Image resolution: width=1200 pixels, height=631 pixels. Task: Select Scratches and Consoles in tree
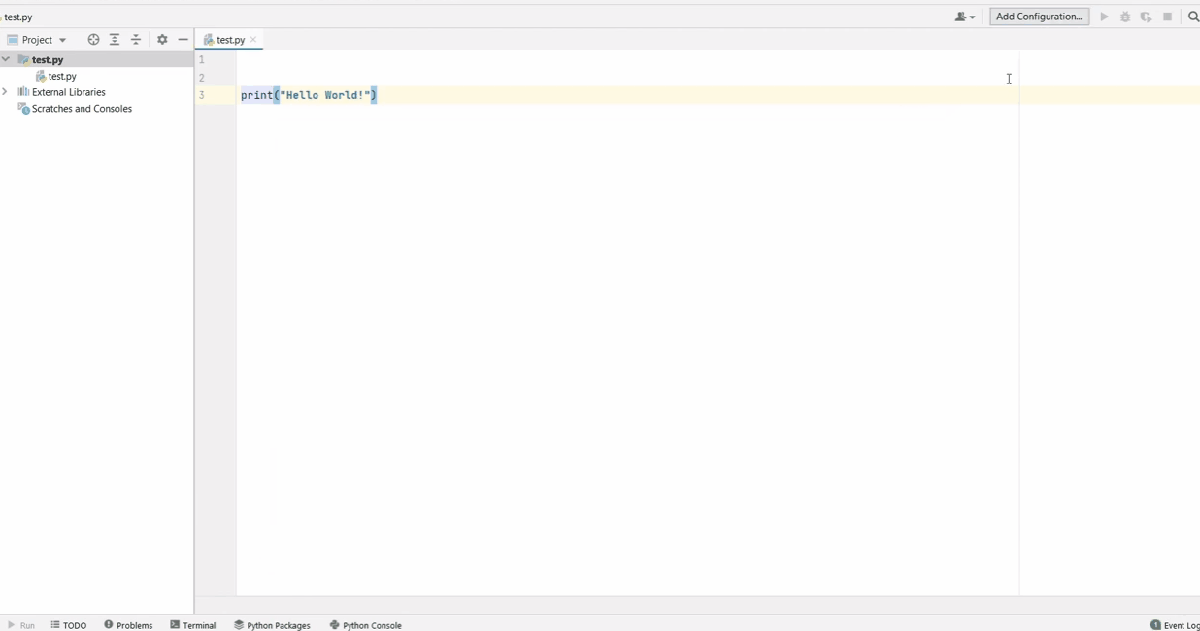(82, 109)
